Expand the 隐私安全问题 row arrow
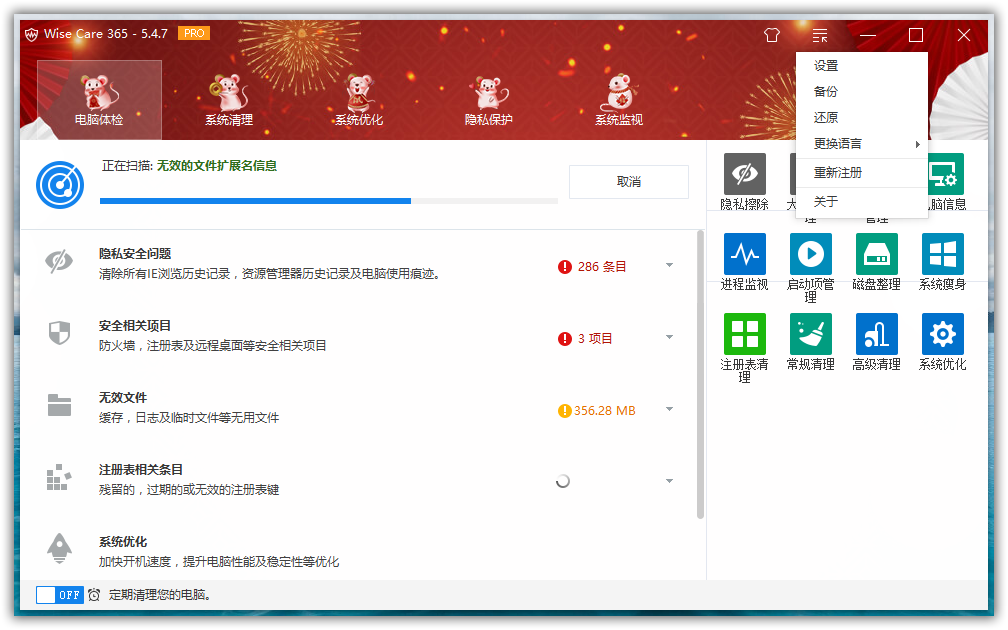Viewport: 1008px width, 630px height. (669, 266)
